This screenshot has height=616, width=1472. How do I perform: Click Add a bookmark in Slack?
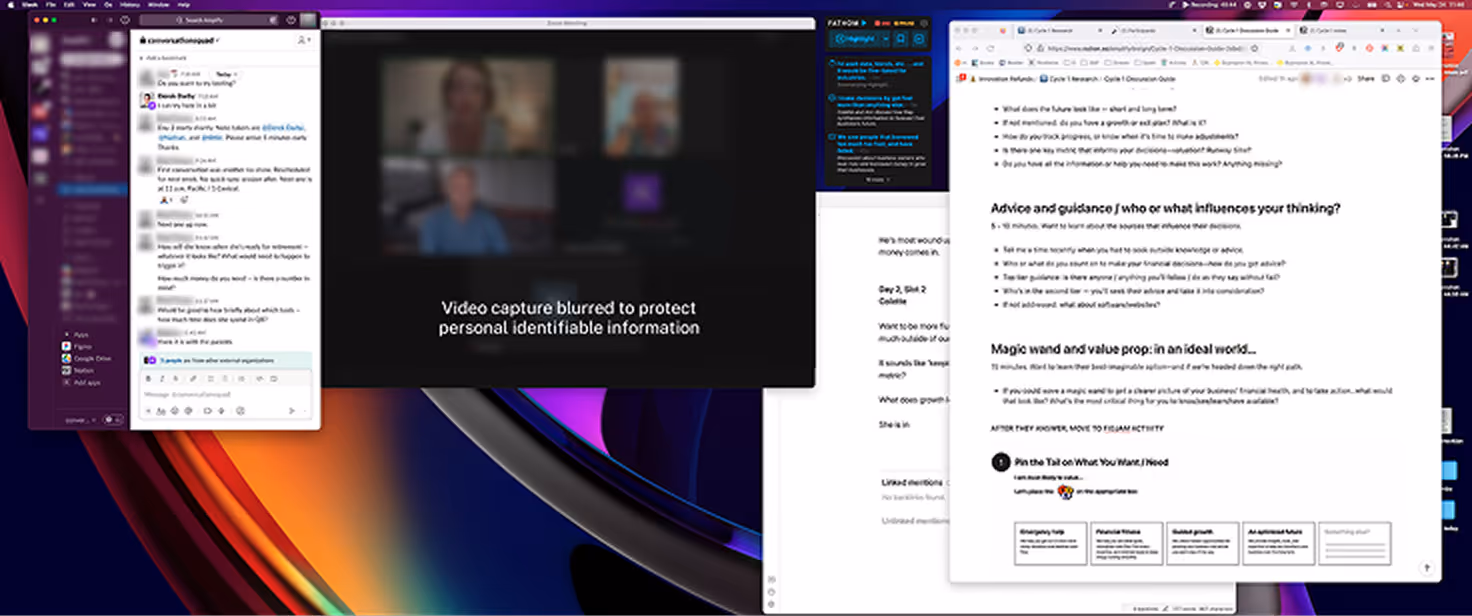pyautogui.click(x=164, y=59)
